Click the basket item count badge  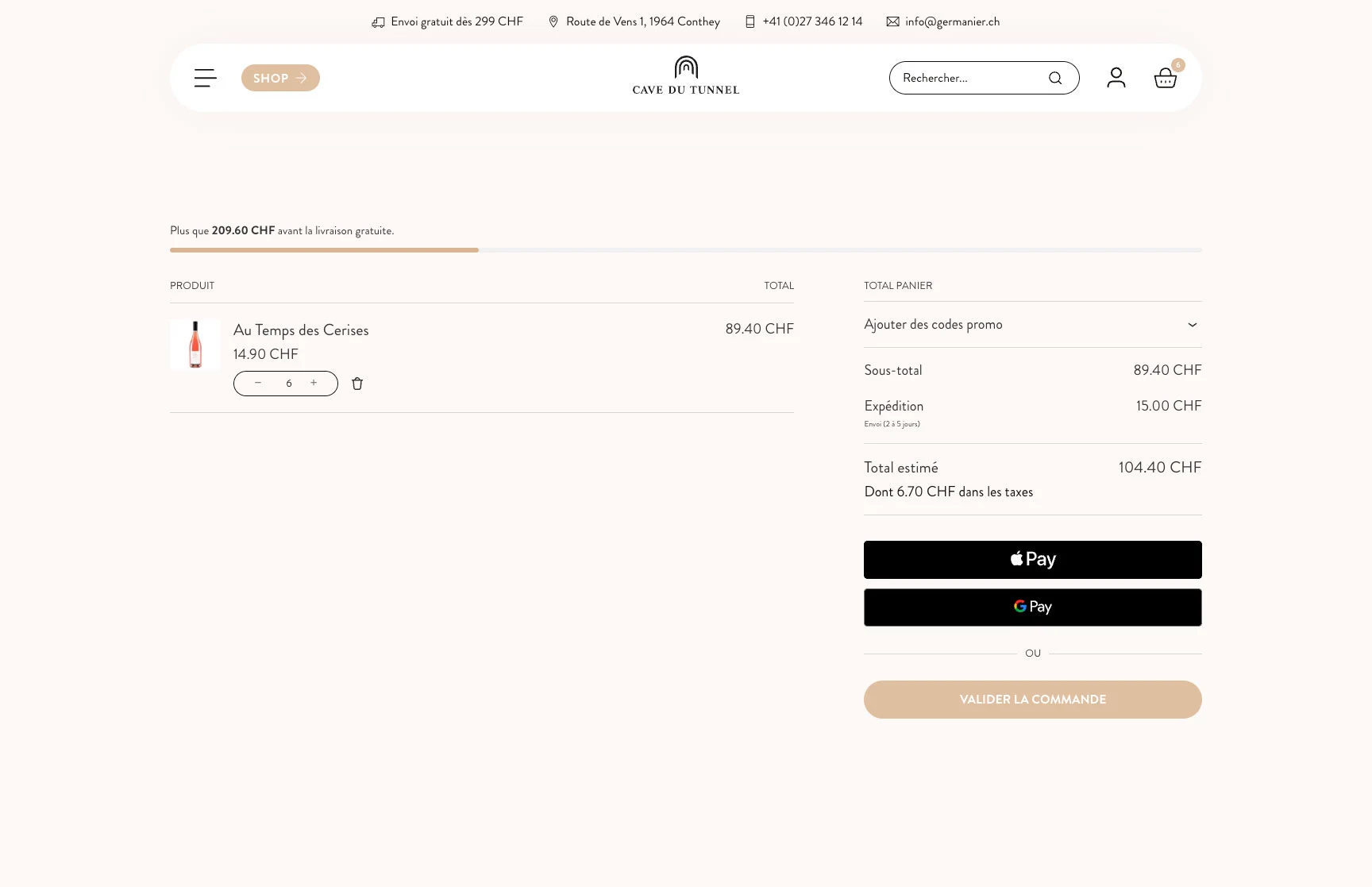(x=1178, y=65)
